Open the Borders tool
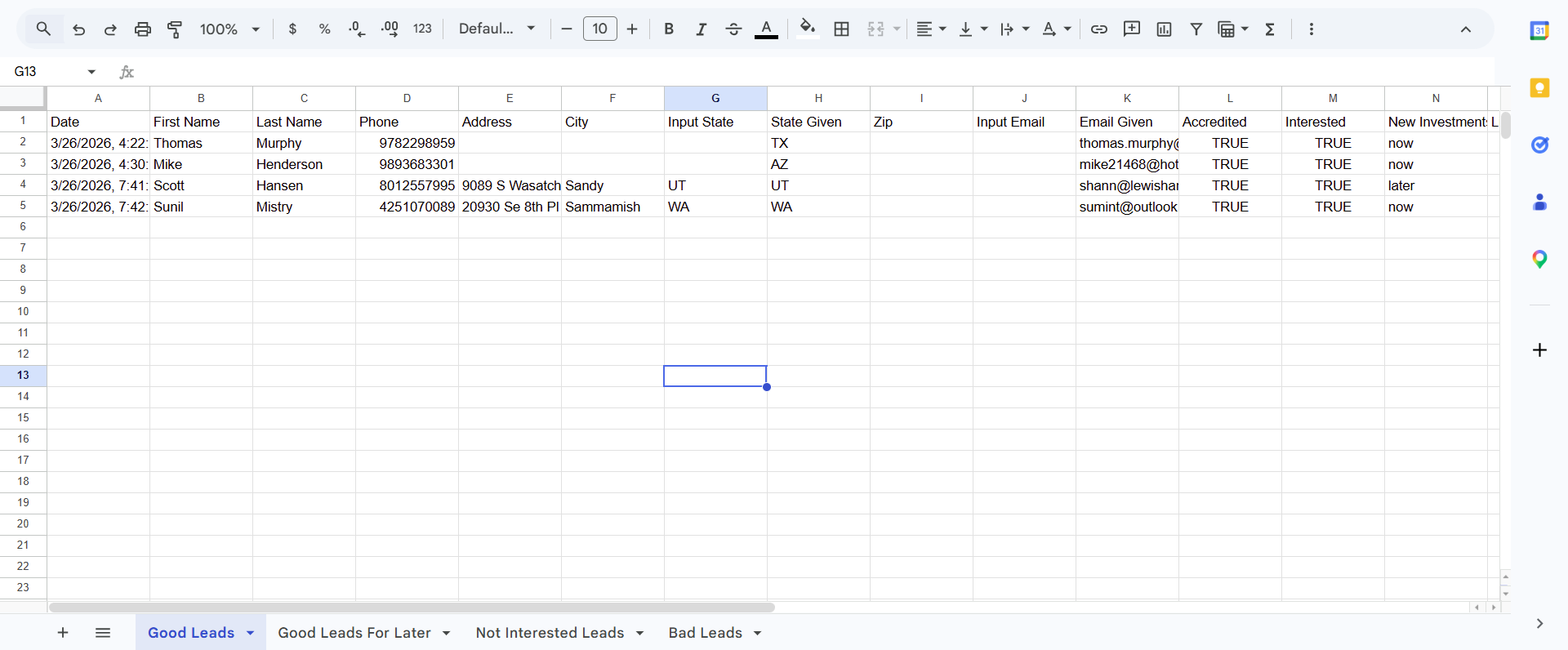This screenshot has height=650, width=1568. (842, 29)
